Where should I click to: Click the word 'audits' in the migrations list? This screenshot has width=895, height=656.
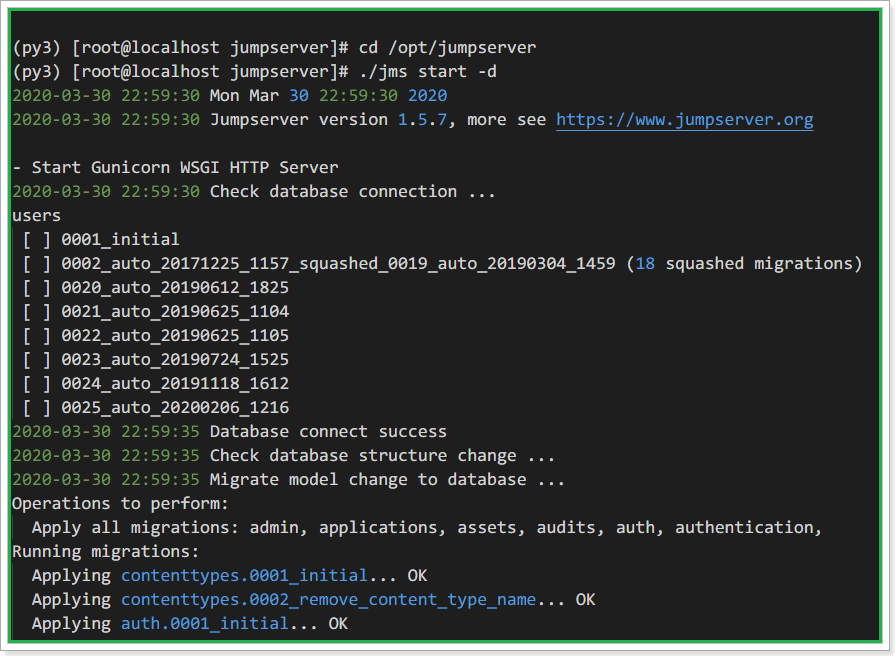pyautogui.click(x=566, y=527)
